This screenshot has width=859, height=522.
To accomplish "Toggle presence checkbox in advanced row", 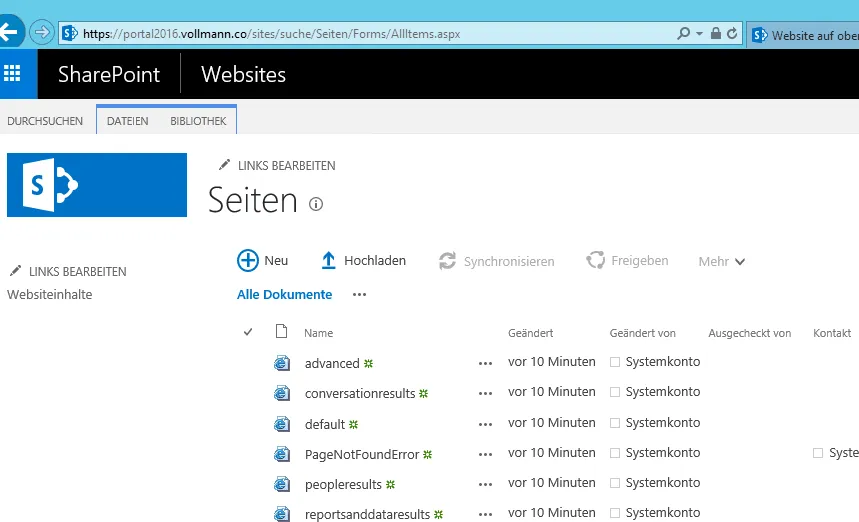I will [x=615, y=362].
